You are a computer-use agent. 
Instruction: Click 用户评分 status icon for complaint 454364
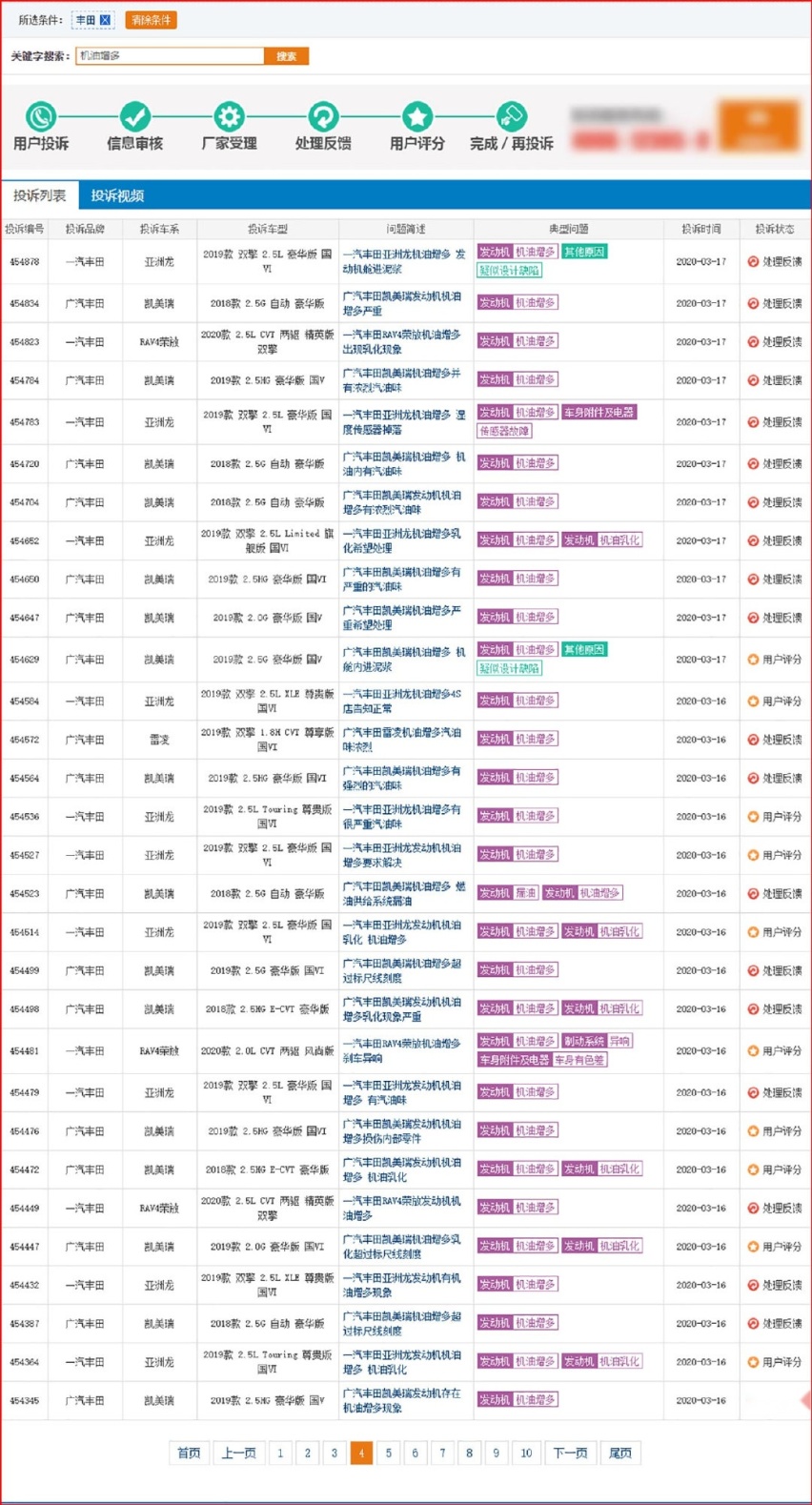click(x=753, y=1362)
